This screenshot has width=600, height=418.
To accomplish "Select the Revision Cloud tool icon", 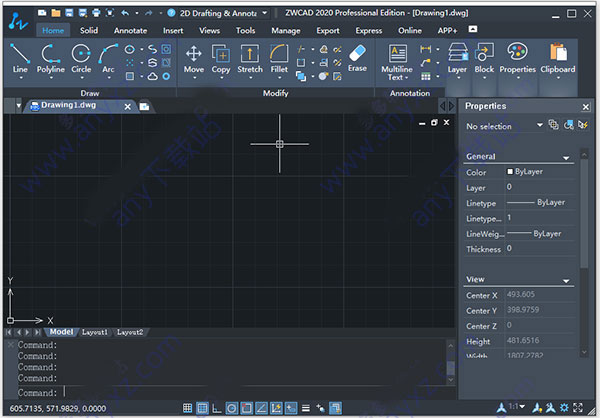I will [x=152, y=77].
